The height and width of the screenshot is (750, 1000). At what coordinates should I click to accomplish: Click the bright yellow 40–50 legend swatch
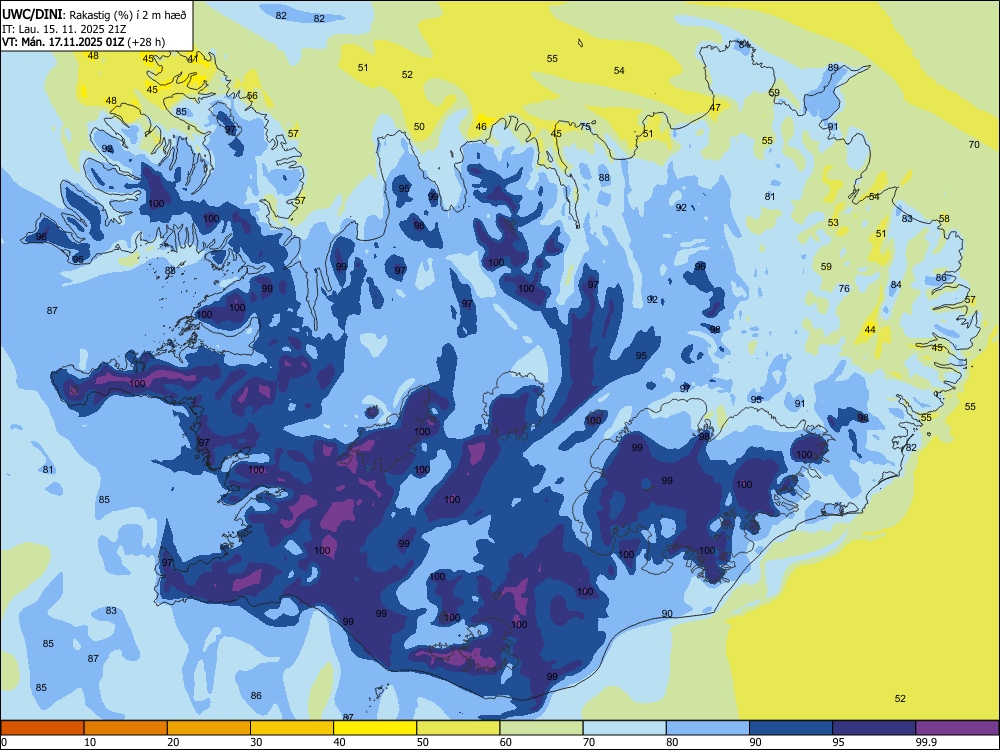point(375,728)
